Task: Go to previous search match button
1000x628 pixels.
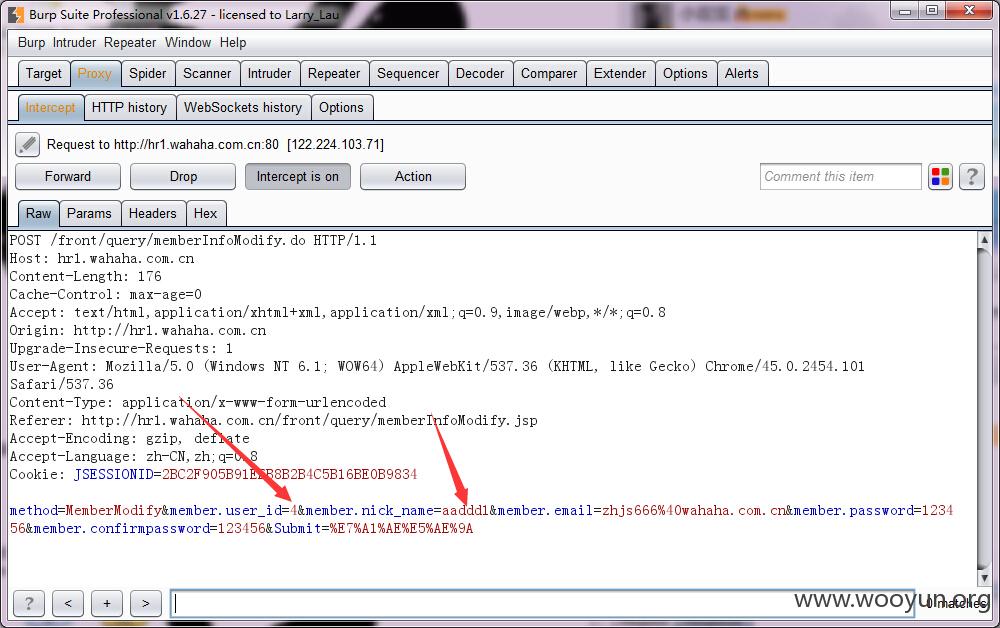Action: (x=68, y=602)
